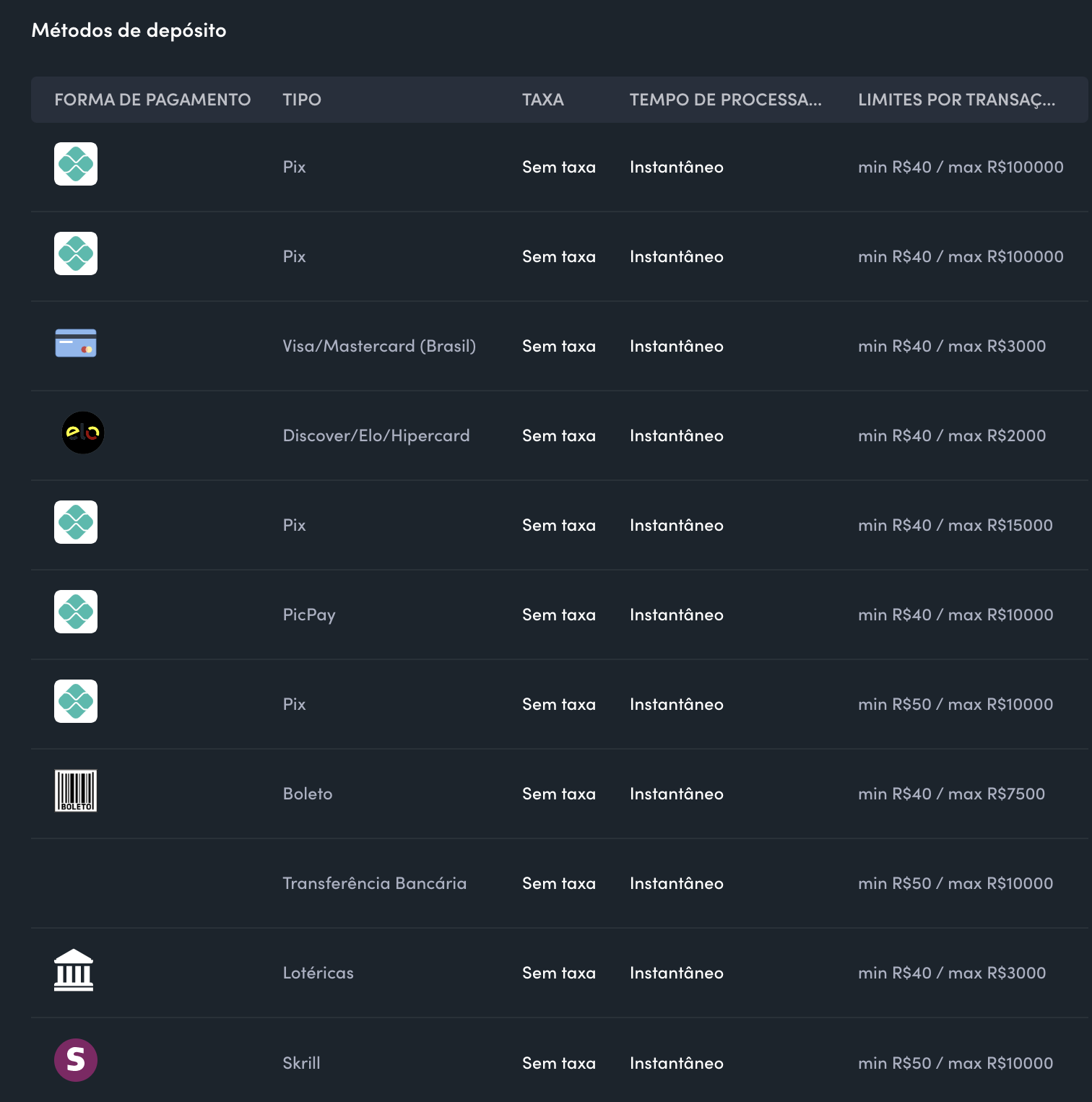Image resolution: width=1092 pixels, height=1102 pixels.
Task: Click the Boleto limit min R$40 / max R$7500
Action: 951,794
